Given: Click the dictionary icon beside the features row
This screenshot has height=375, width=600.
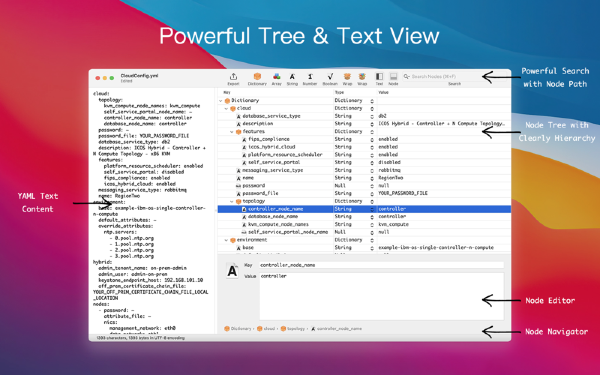Looking at the screenshot, I should tap(238, 132).
